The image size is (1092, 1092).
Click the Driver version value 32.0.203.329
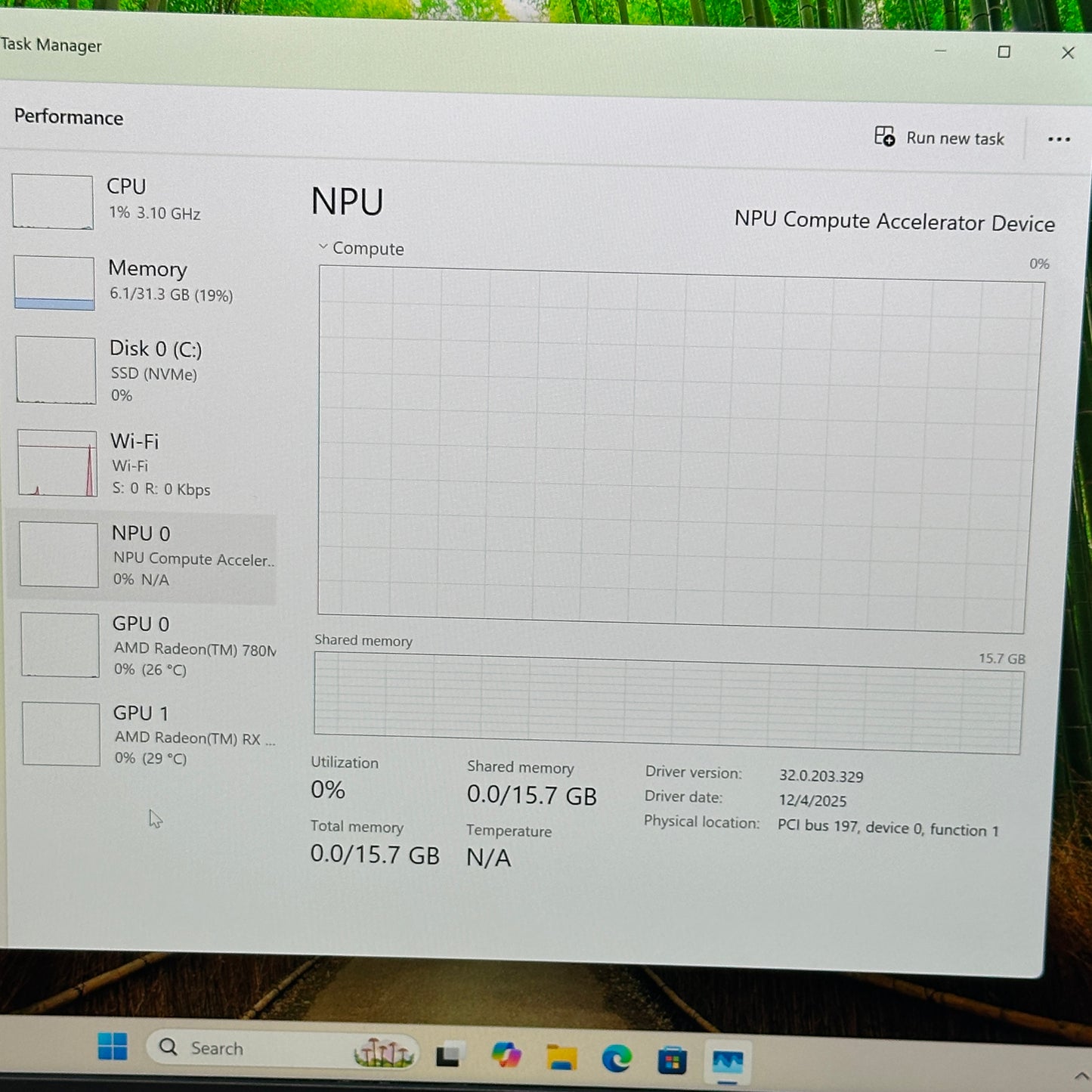pyautogui.click(x=821, y=776)
